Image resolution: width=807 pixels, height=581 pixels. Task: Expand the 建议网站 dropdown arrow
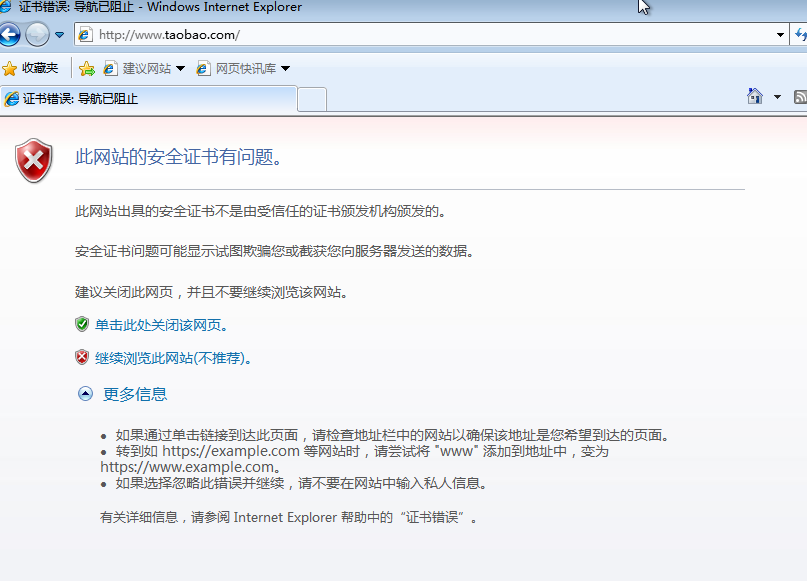pos(180,68)
